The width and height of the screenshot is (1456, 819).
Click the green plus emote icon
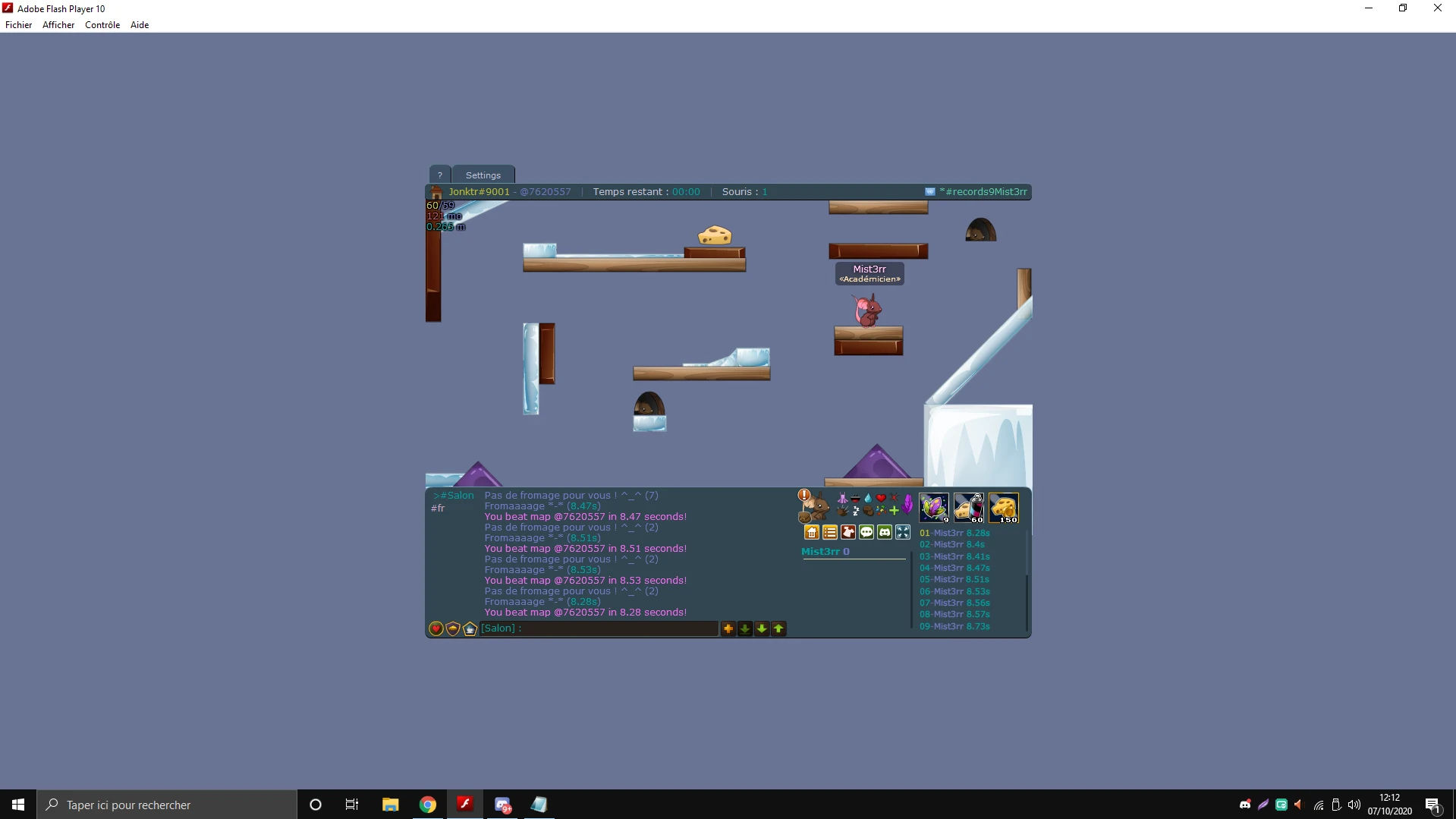[x=894, y=511]
